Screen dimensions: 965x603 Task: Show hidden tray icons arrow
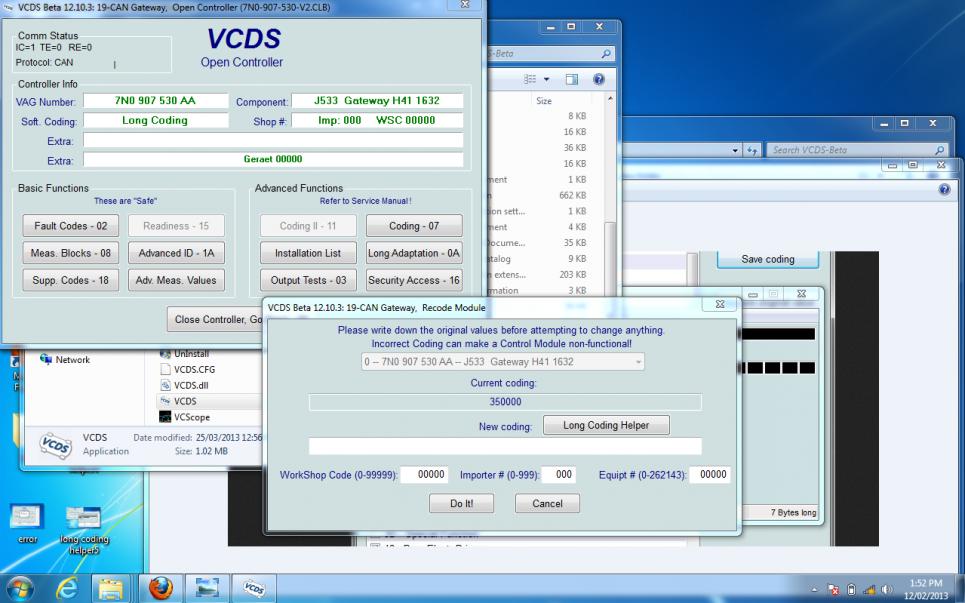click(814, 589)
